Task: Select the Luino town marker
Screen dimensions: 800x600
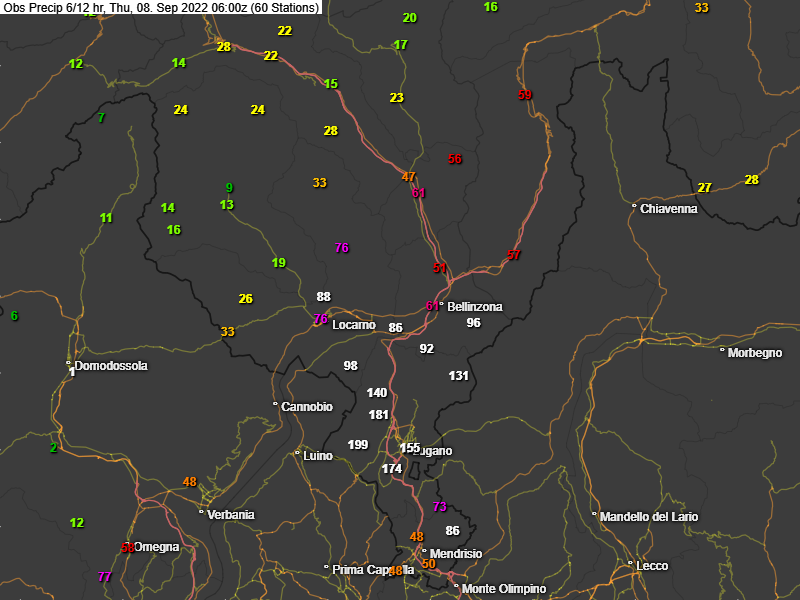Action: click(298, 454)
